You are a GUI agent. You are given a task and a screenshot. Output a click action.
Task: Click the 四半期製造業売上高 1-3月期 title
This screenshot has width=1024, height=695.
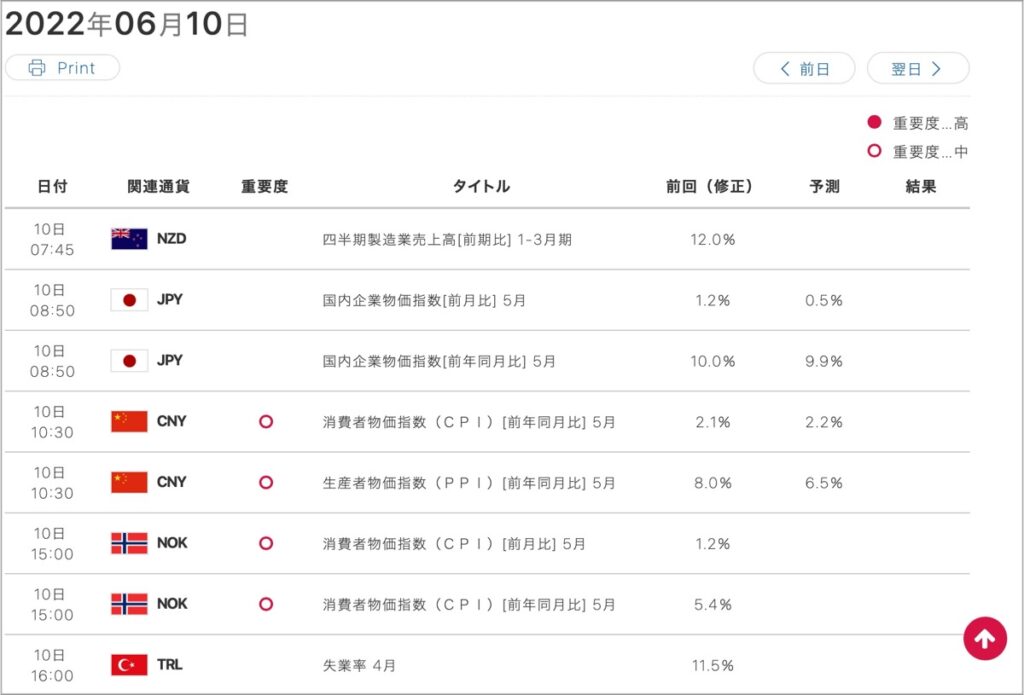click(x=447, y=240)
